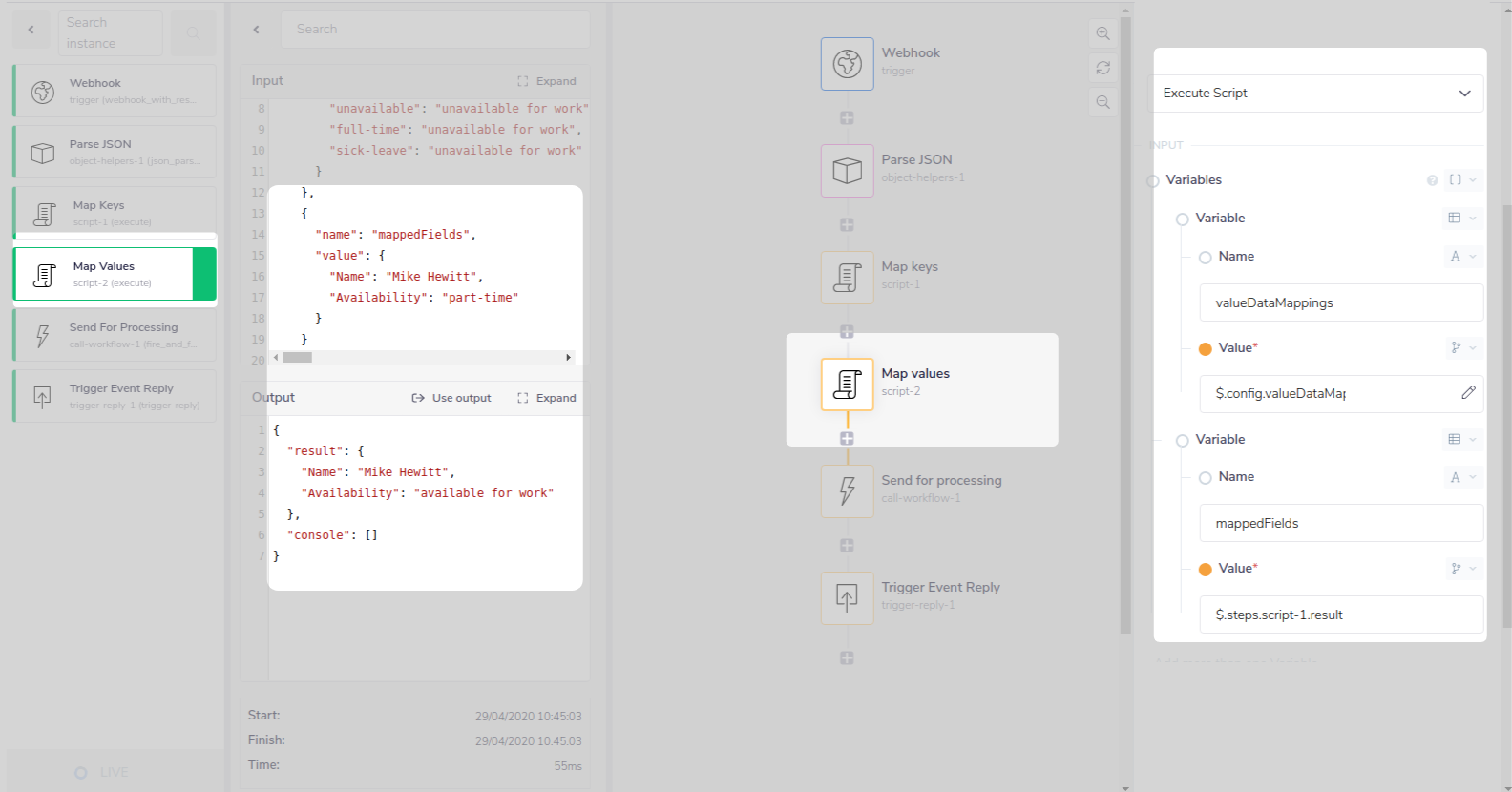This screenshot has width=1512, height=792.
Task: Click the Webhook trigger globe icon on canvas
Action: pyautogui.click(x=847, y=64)
